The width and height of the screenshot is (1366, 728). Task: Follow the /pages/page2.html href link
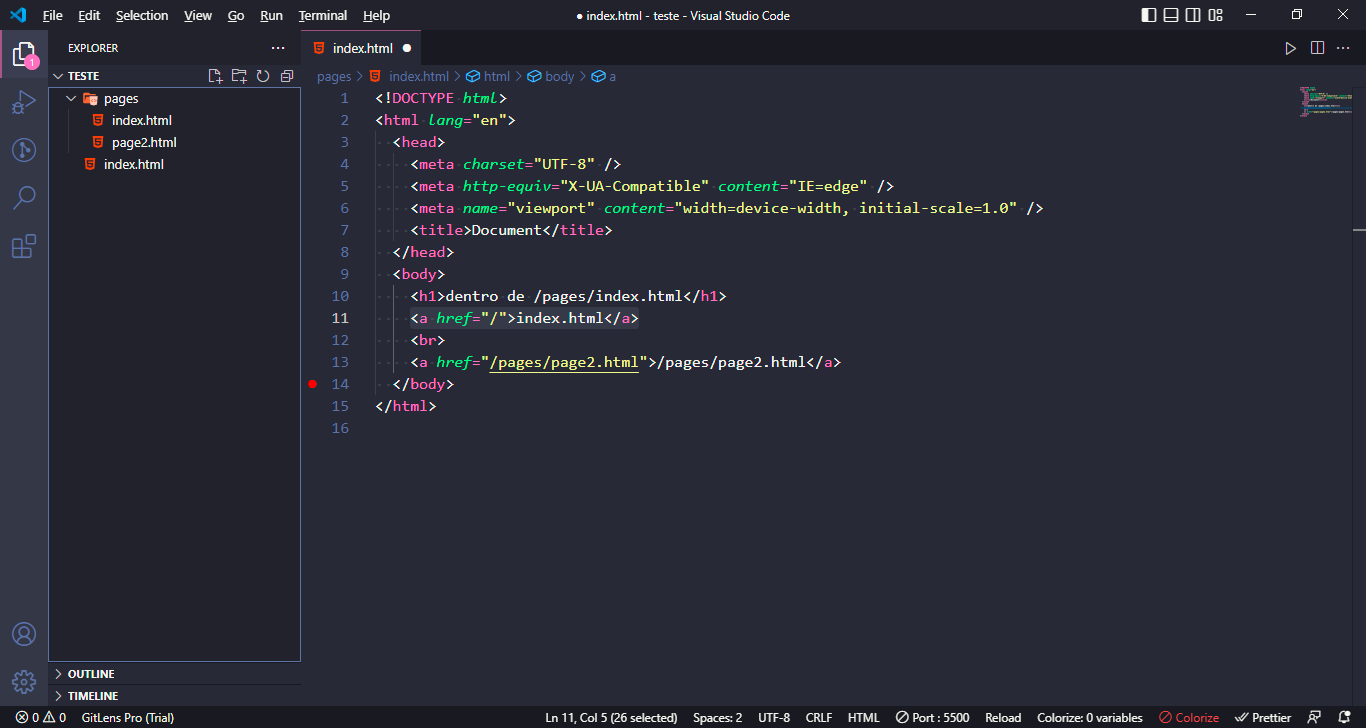(x=563, y=362)
